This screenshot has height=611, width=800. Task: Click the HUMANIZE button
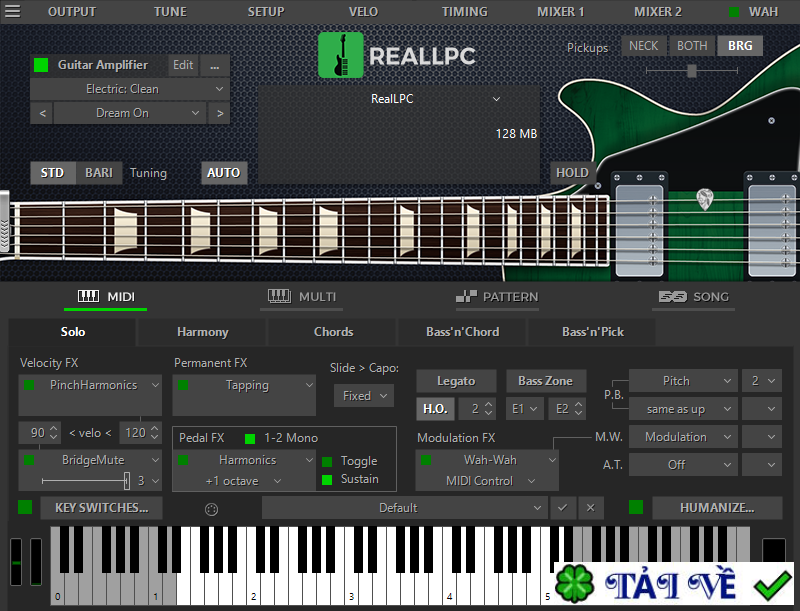click(717, 508)
